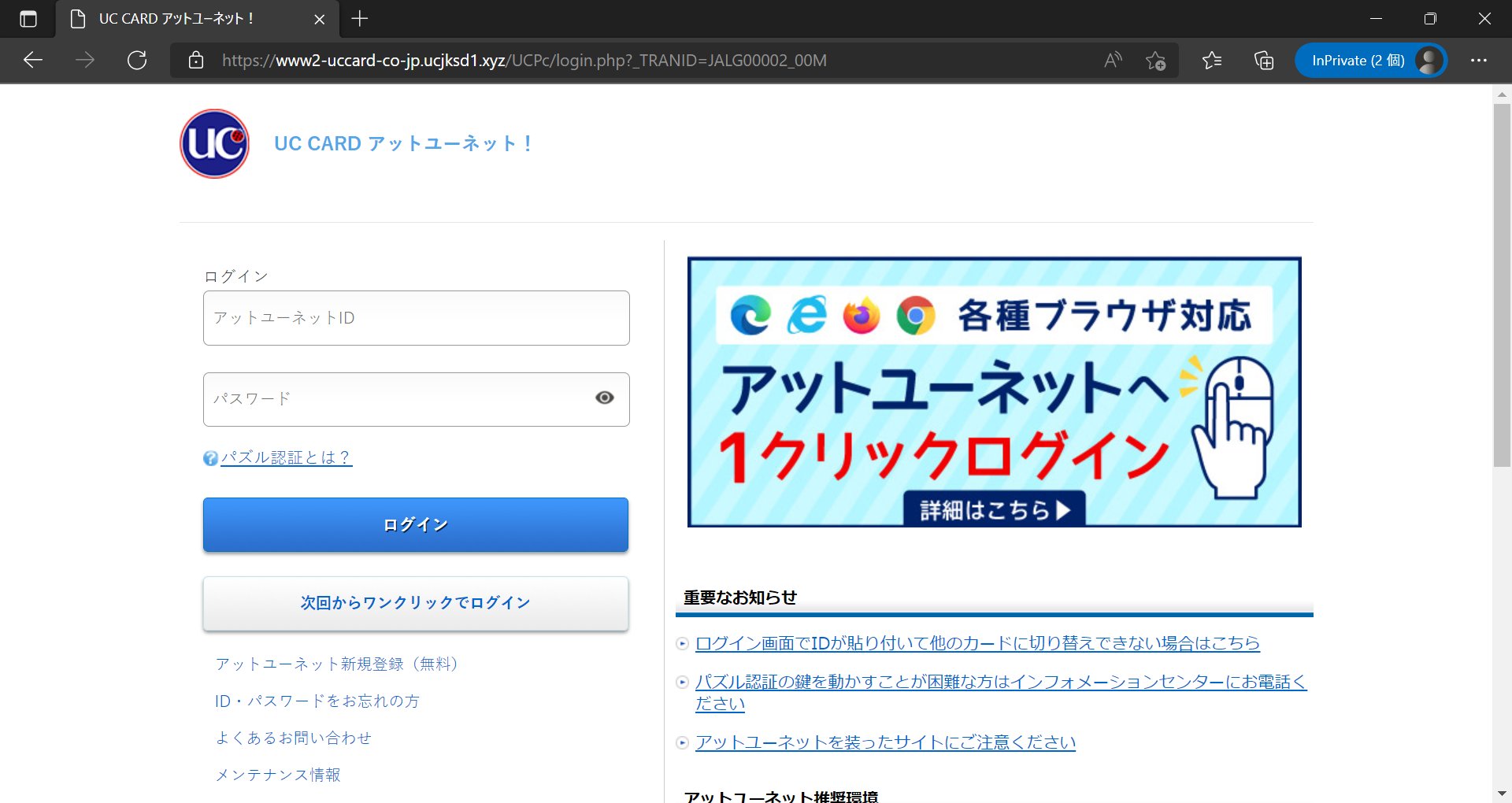This screenshot has width=1512, height=803.
Task: Open the tab actions menu icon
Action: (x=28, y=19)
